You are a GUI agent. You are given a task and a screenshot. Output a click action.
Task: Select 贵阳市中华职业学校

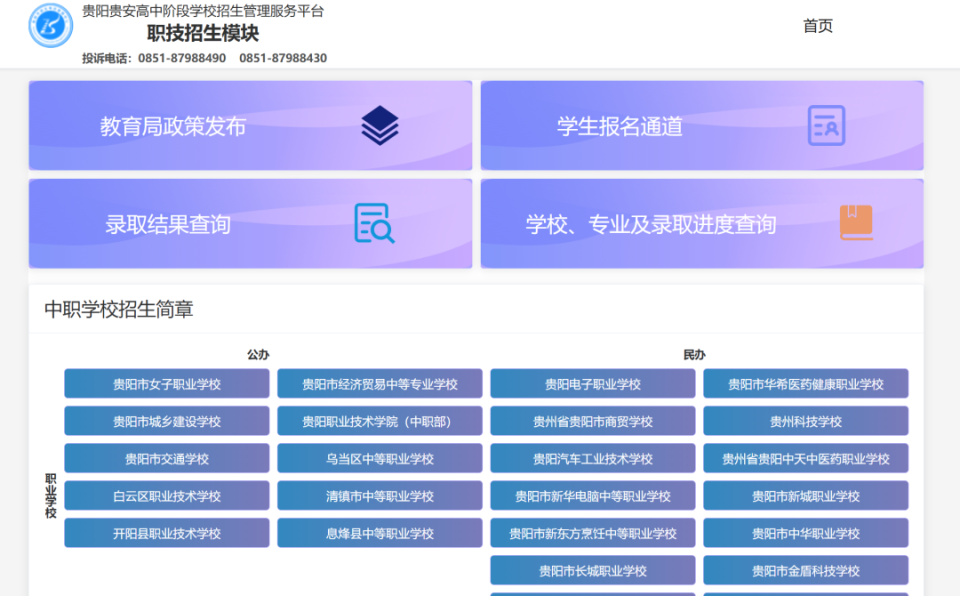point(806,534)
